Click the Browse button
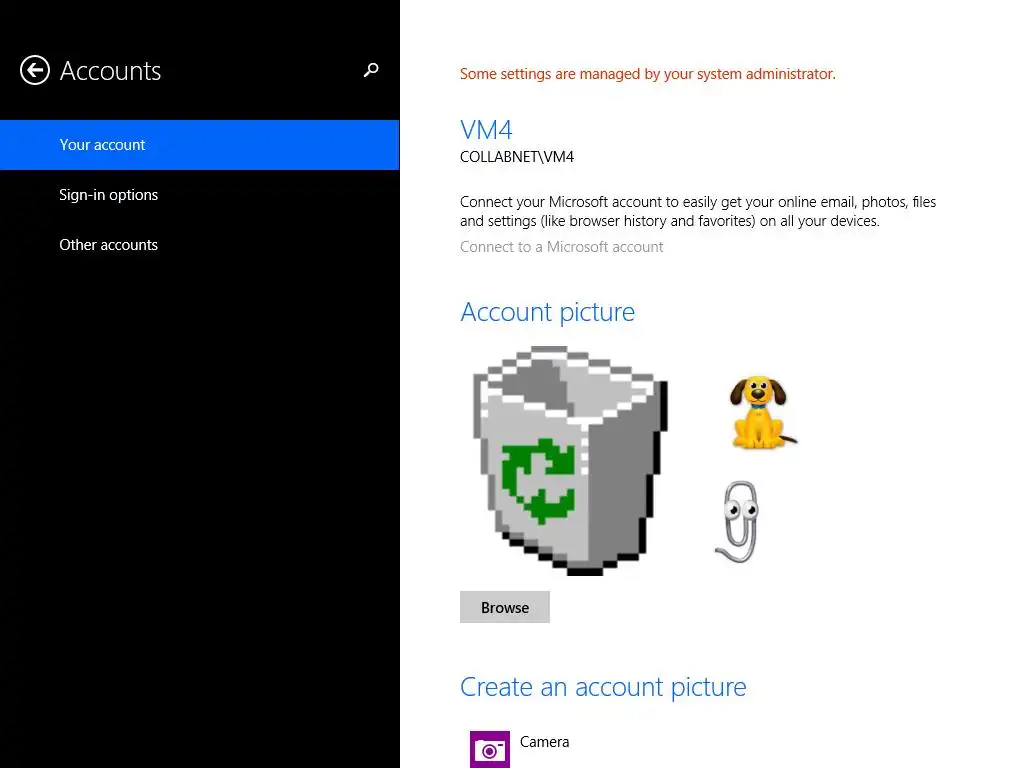This screenshot has height=768, width=1024. (x=505, y=607)
